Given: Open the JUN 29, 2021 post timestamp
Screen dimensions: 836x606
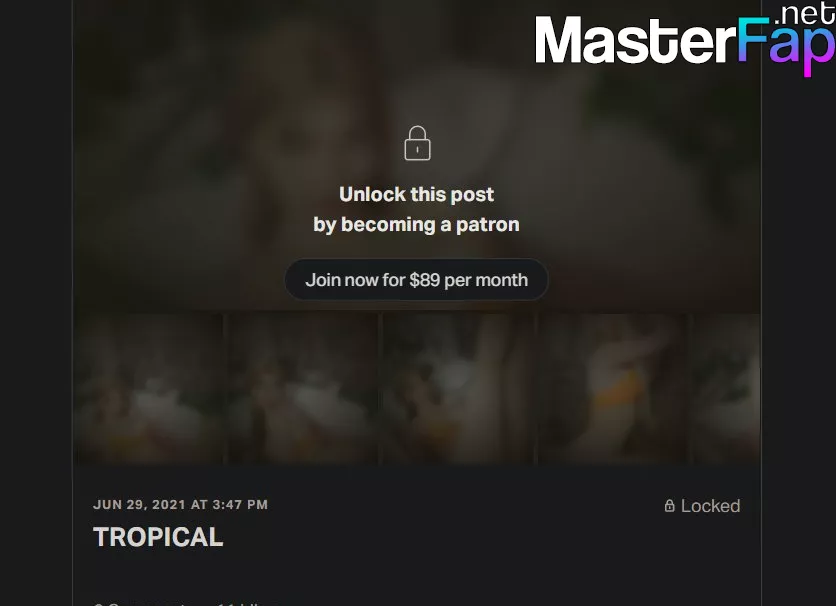Looking at the screenshot, I should coord(180,505).
